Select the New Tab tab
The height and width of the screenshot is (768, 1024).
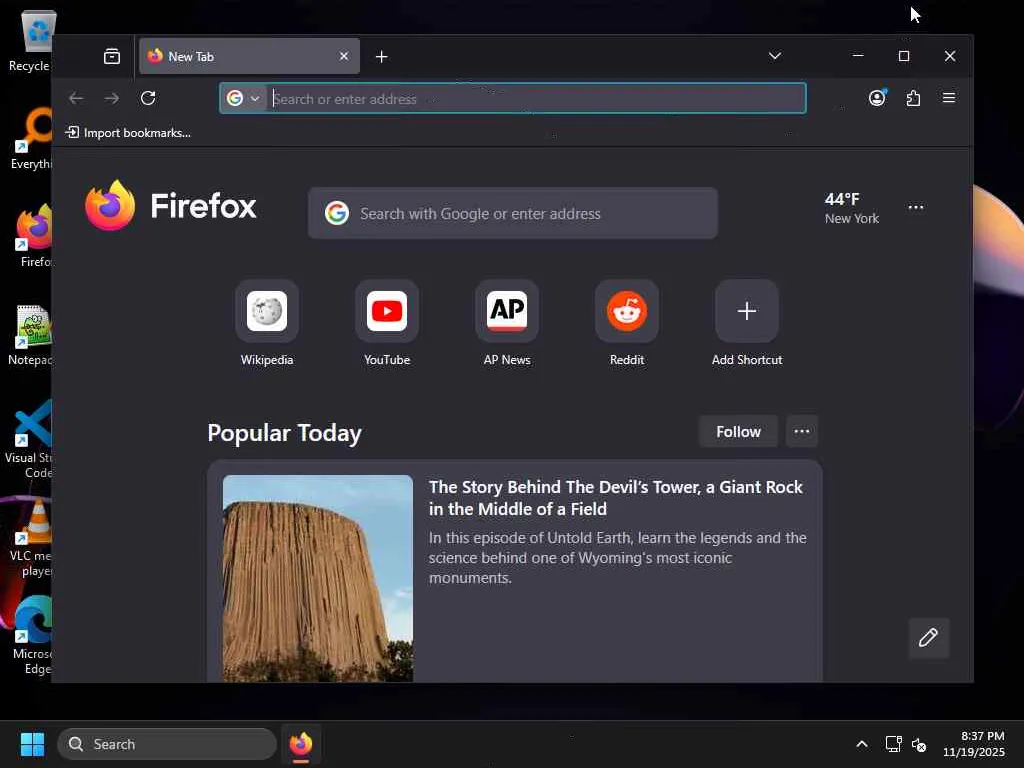(x=249, y=56)
